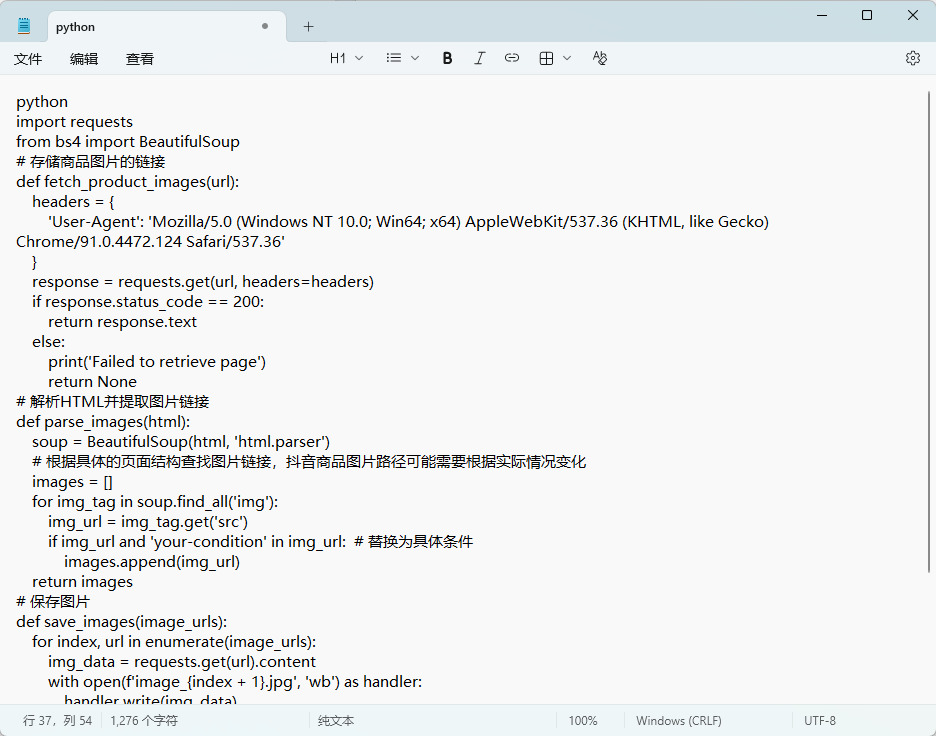Click the line 'def fetch_product_images(url):'
The width and height of the screenshot is (936, 736).
128,181
